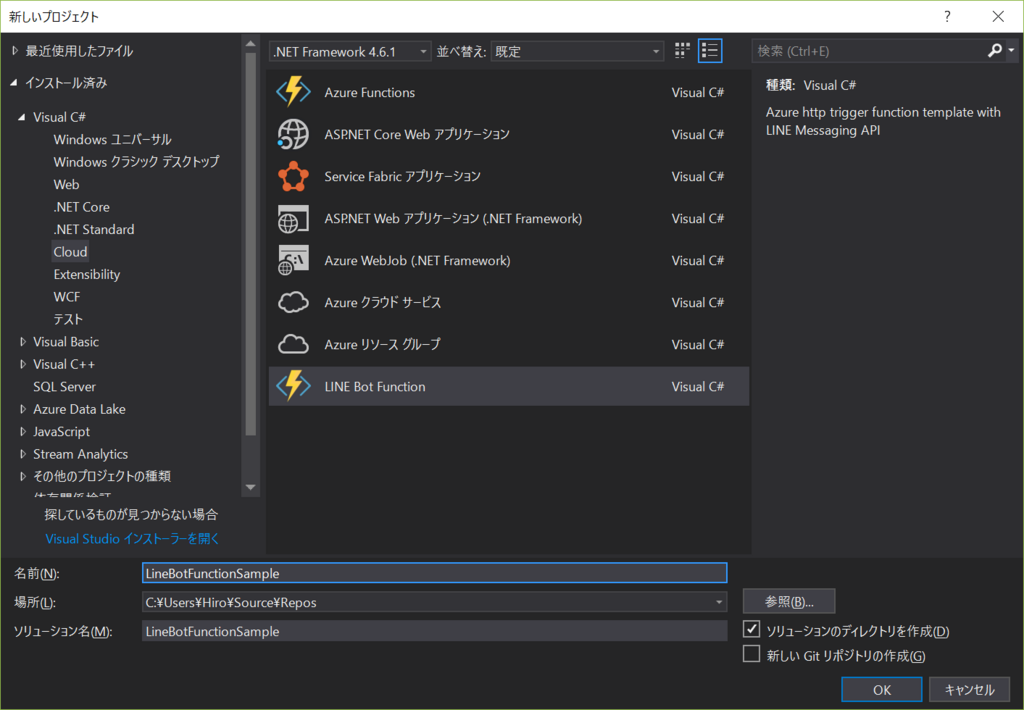Click the LINE Bot Function lightning icon

coord(293,386)
